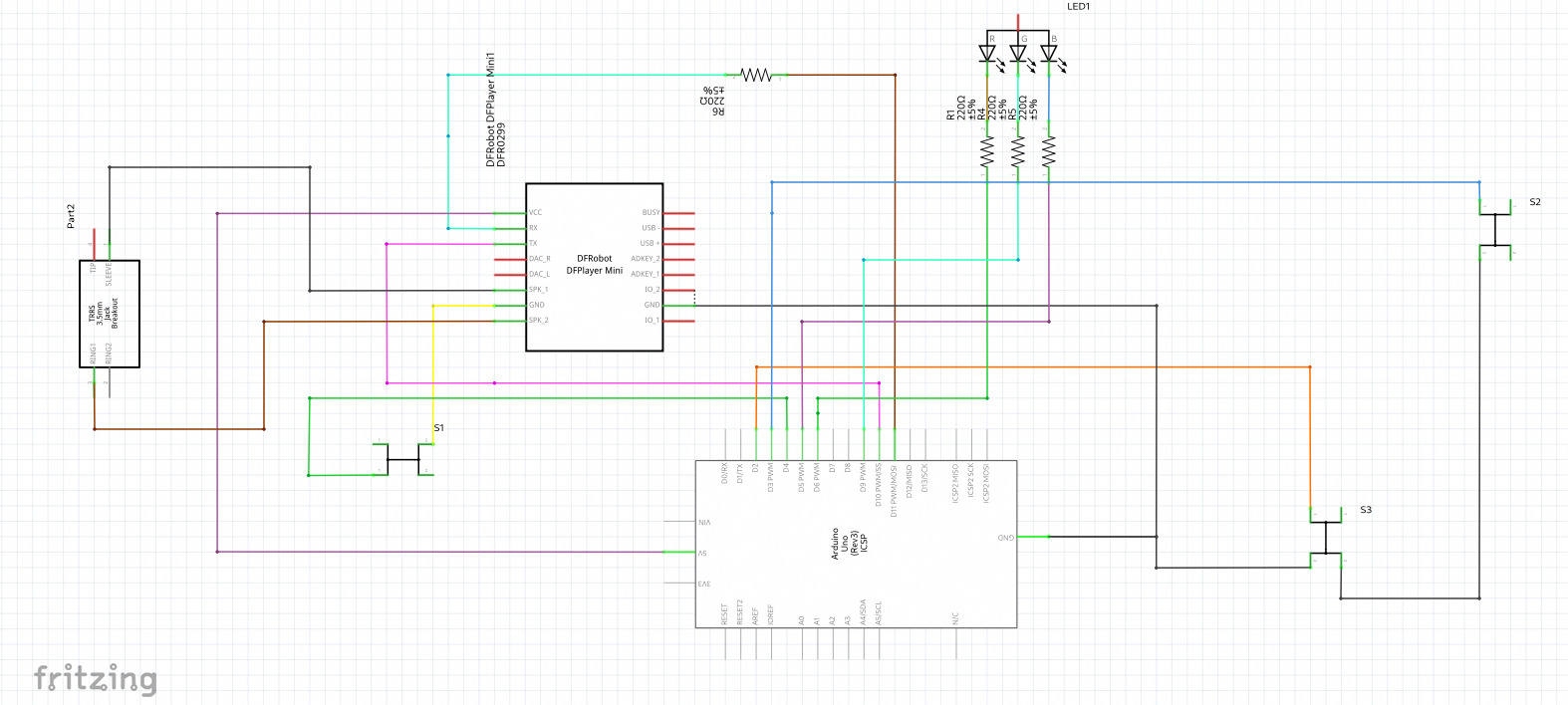Click the S3 pushbutton switch symbol
Screen dimensions: 1568x705
[1326, 538]
